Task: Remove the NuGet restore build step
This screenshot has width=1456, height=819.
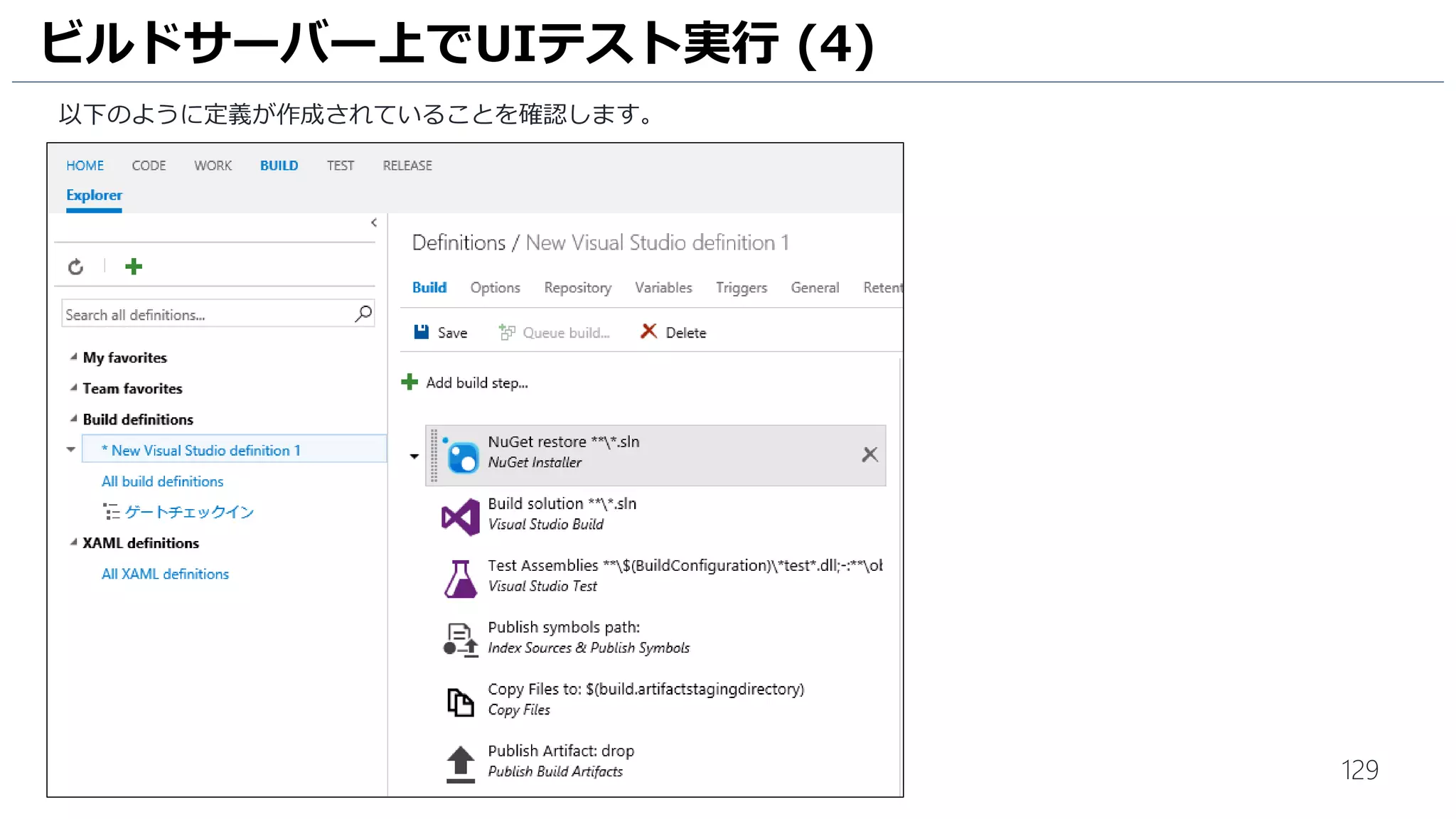Action: click(x=869, y=454)
